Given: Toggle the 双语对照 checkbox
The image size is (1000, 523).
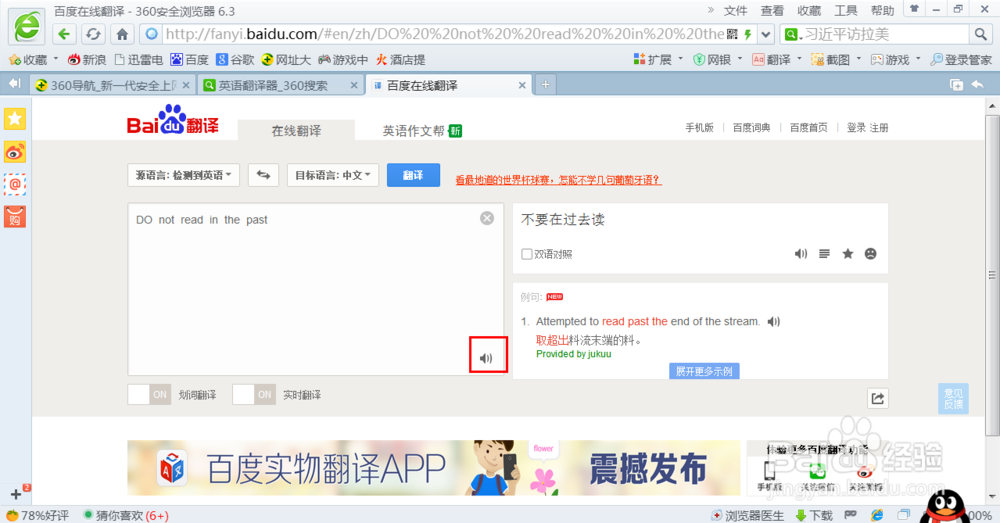Looking at the screenshot, I should point(527,254).
